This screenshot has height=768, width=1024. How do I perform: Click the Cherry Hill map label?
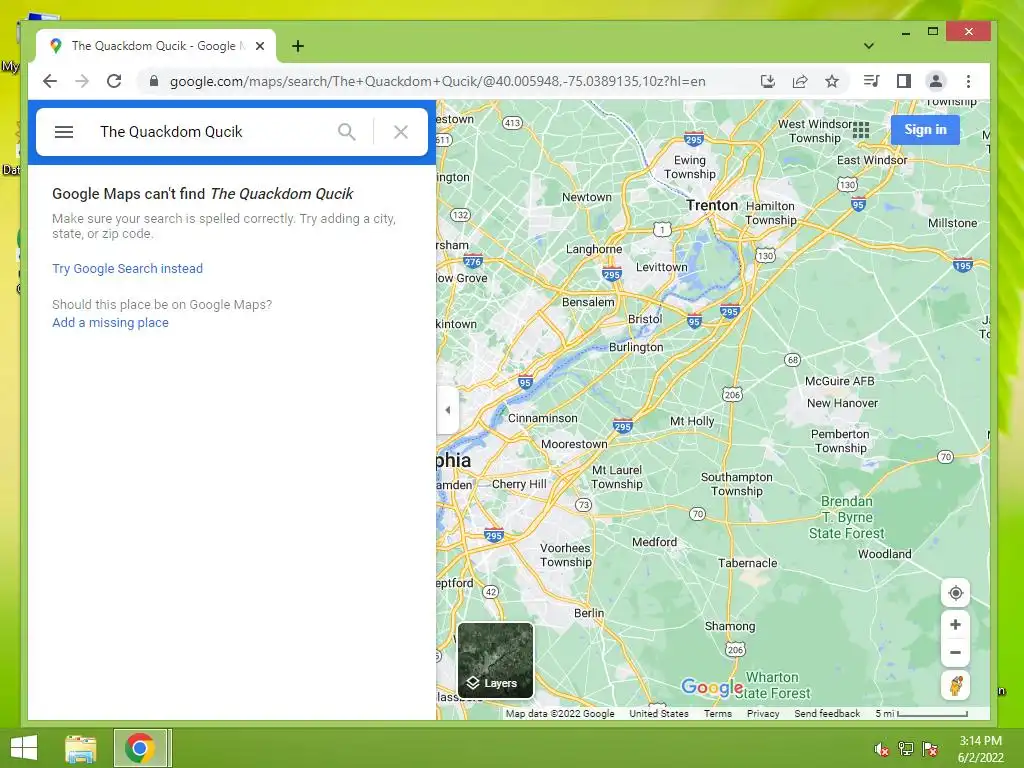519,484
